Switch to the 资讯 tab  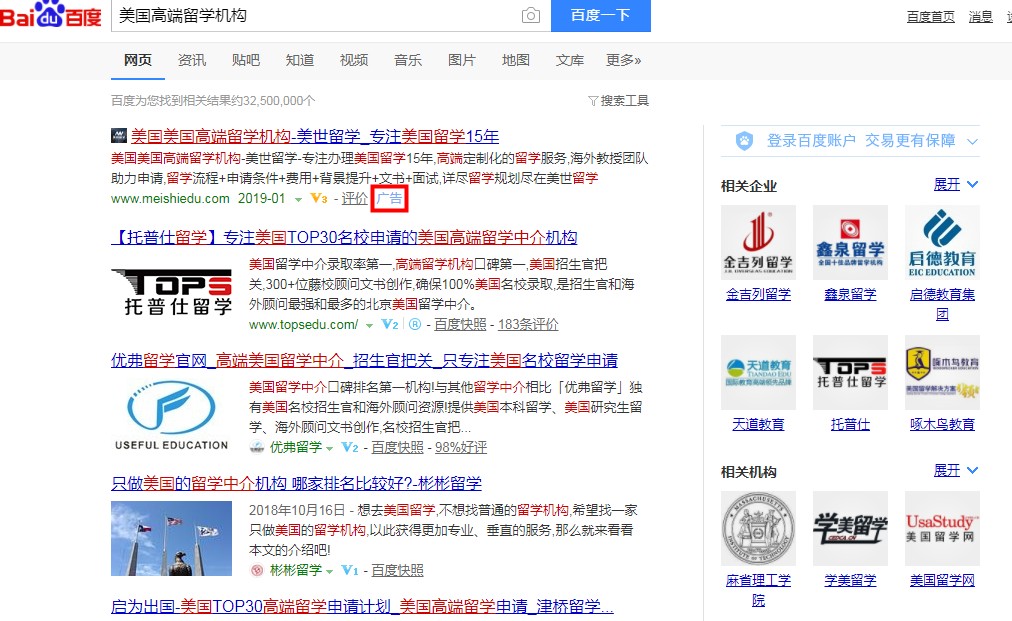pyautogui.click(x=192, y=61)
